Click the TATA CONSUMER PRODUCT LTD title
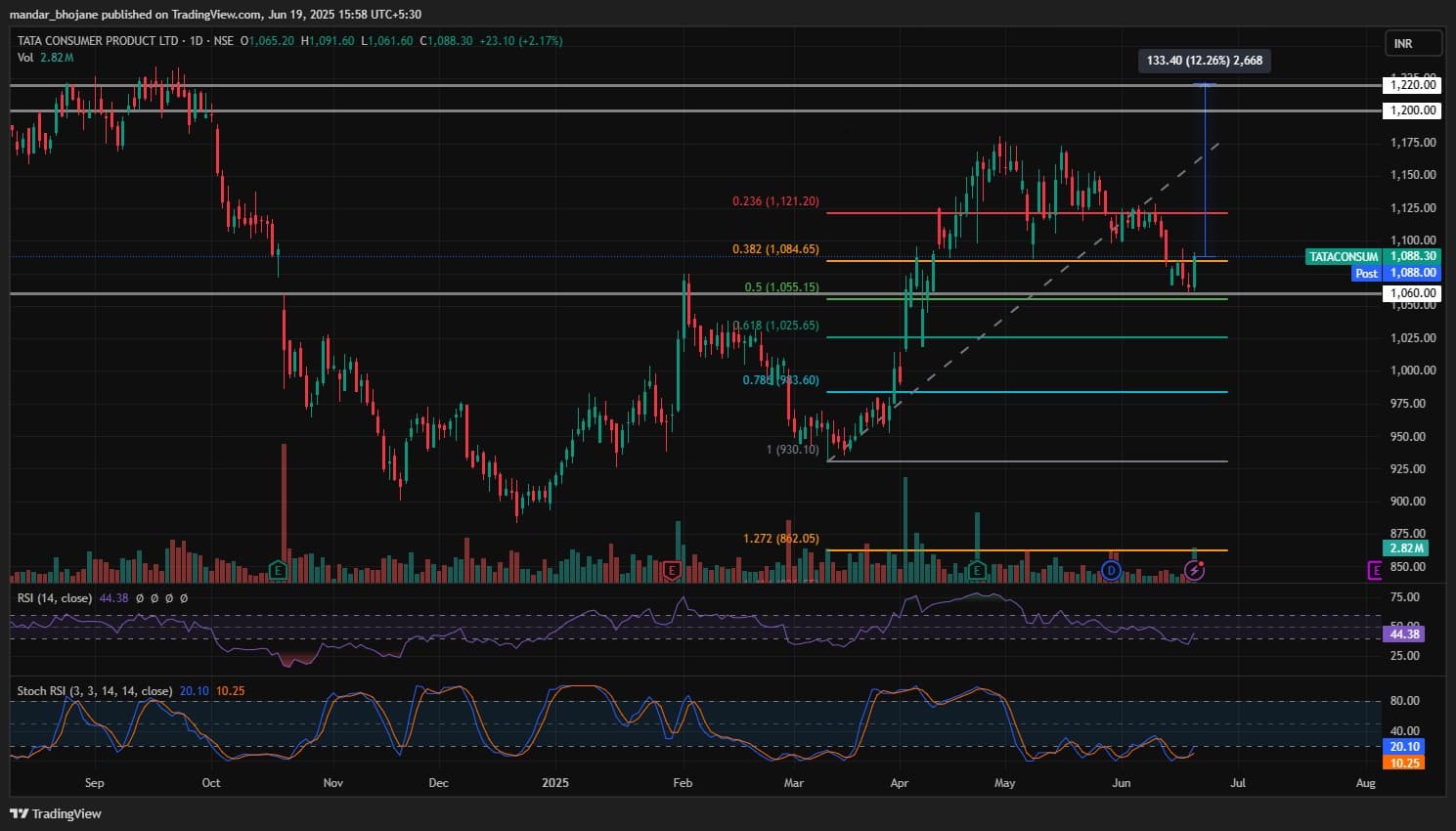Image resolution: width=1456 pixels, height=831 pixels. click(98, 41)
